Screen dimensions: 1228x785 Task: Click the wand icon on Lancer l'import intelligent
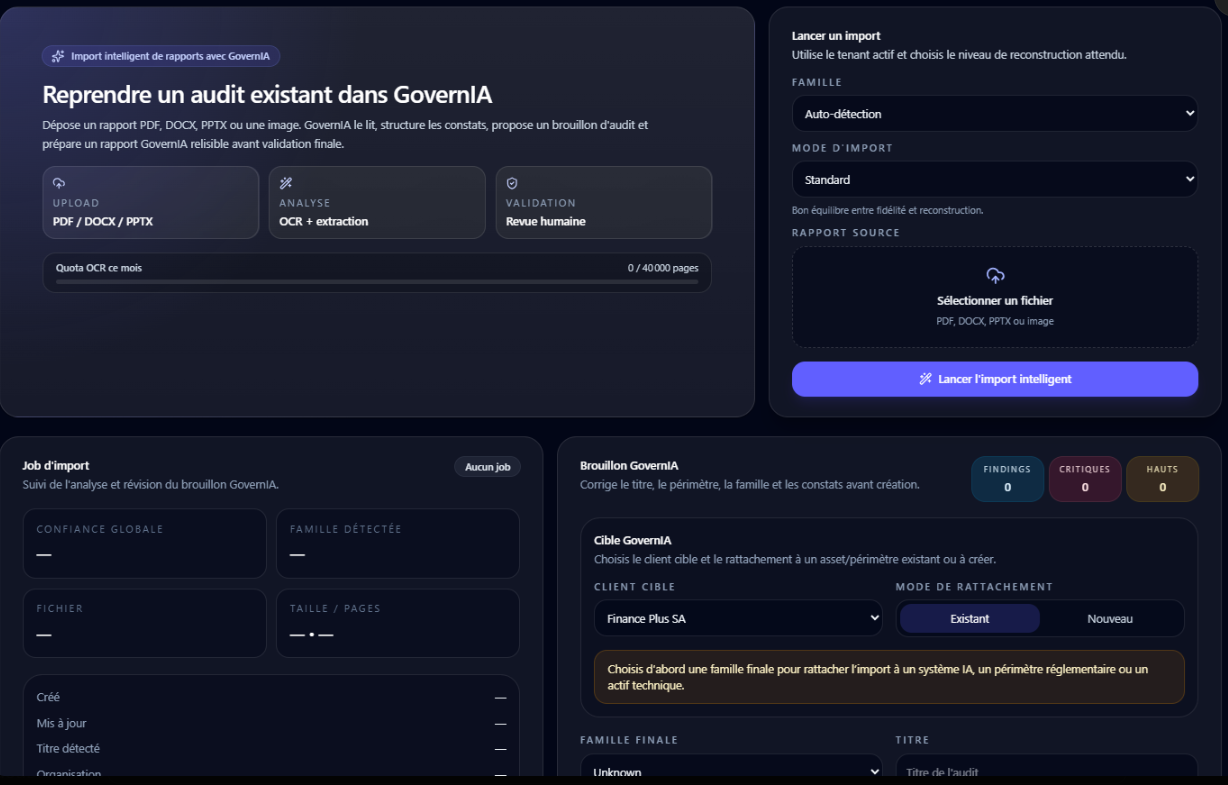[x=925, y=379]
